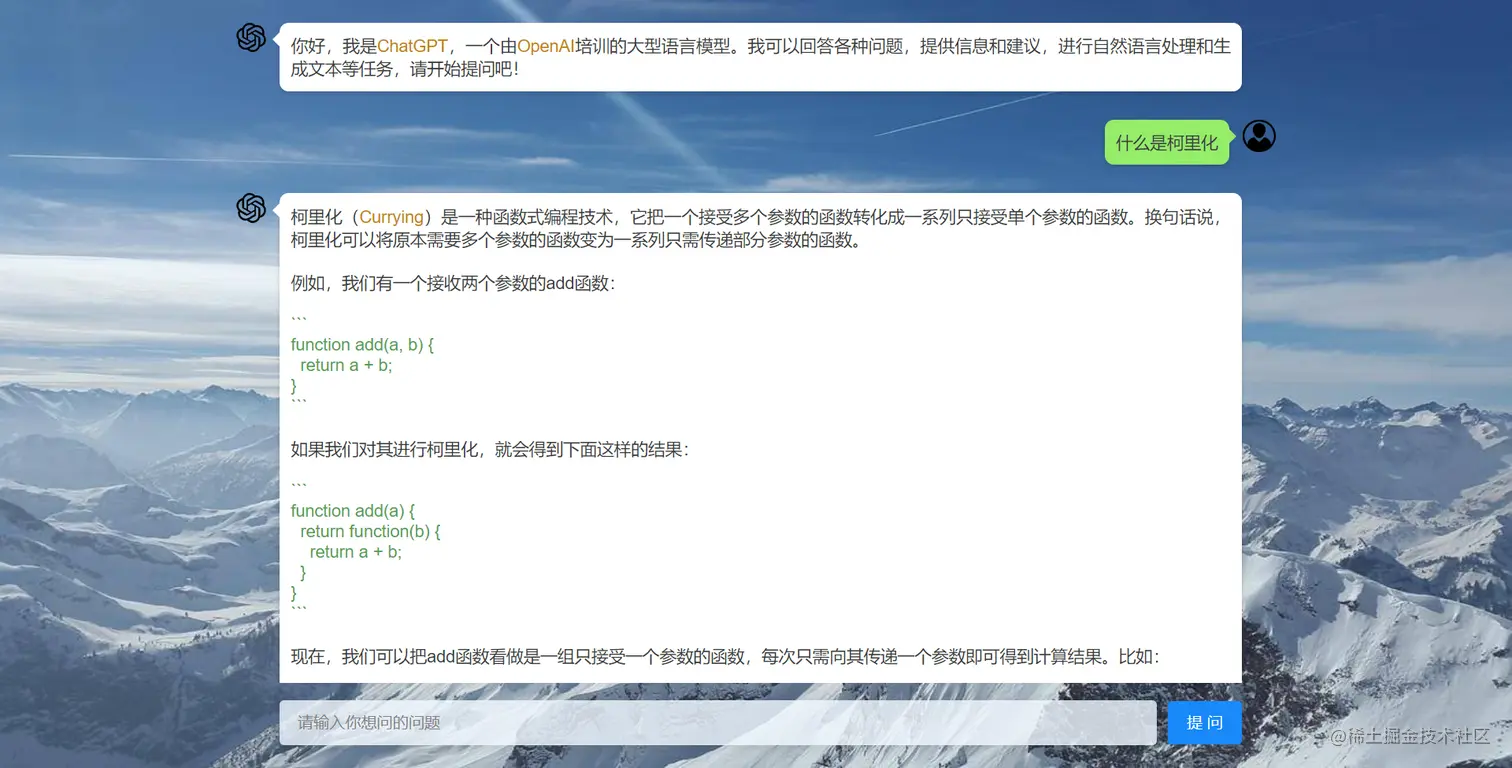Viewport: 1512px width, 768px height.
Task: Click the sentence starting 现在，我们可以把add函数
Action: (x=726, y=657)
